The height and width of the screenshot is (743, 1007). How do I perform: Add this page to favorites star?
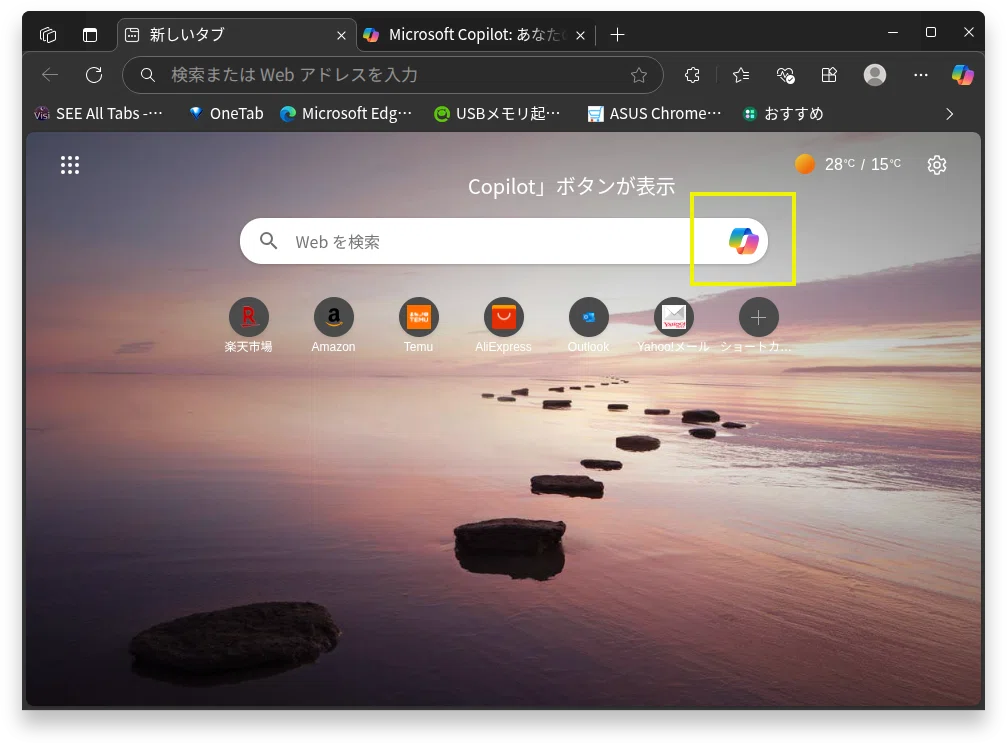[x=638, y=76]
